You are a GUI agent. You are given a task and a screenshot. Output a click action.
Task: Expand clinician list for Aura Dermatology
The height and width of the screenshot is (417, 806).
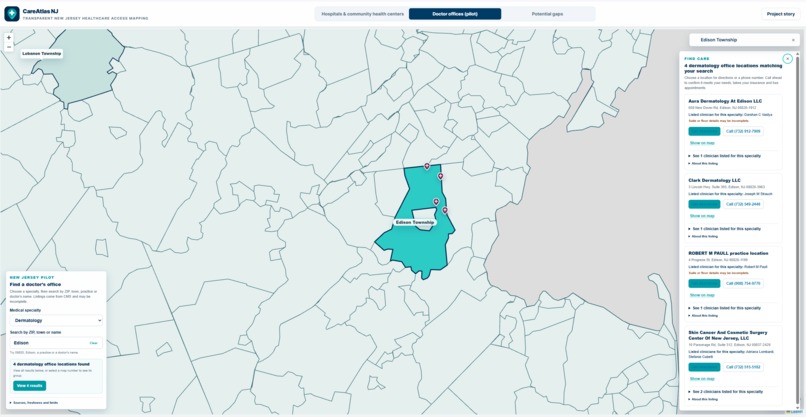(725, 155)
